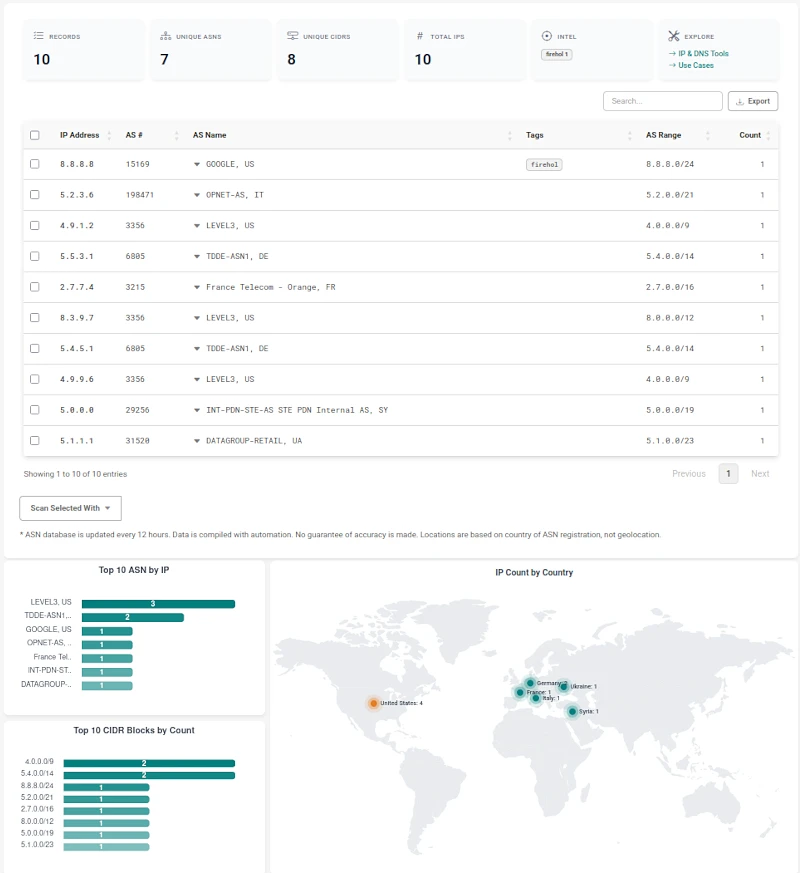Select the checkbox for 2.7.7.4
The image size is (800, 873).
click(x=35, y=287)
